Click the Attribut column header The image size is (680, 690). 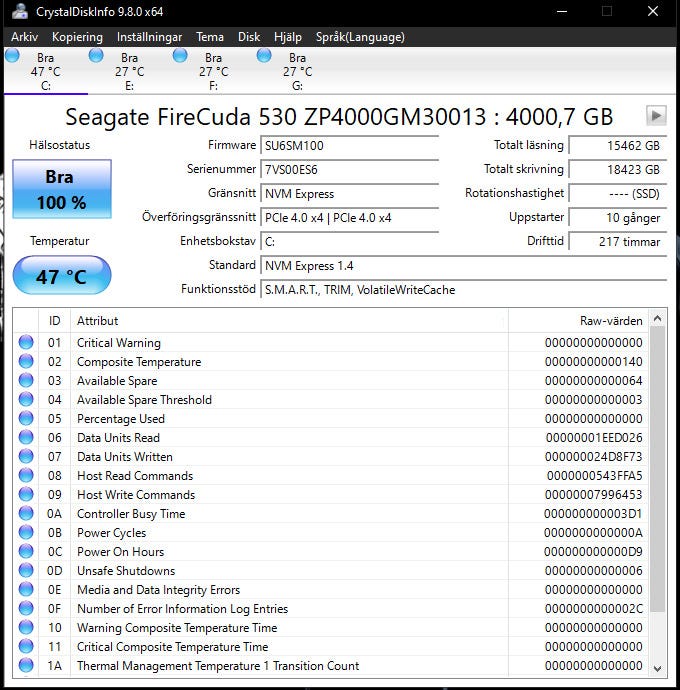289,320
